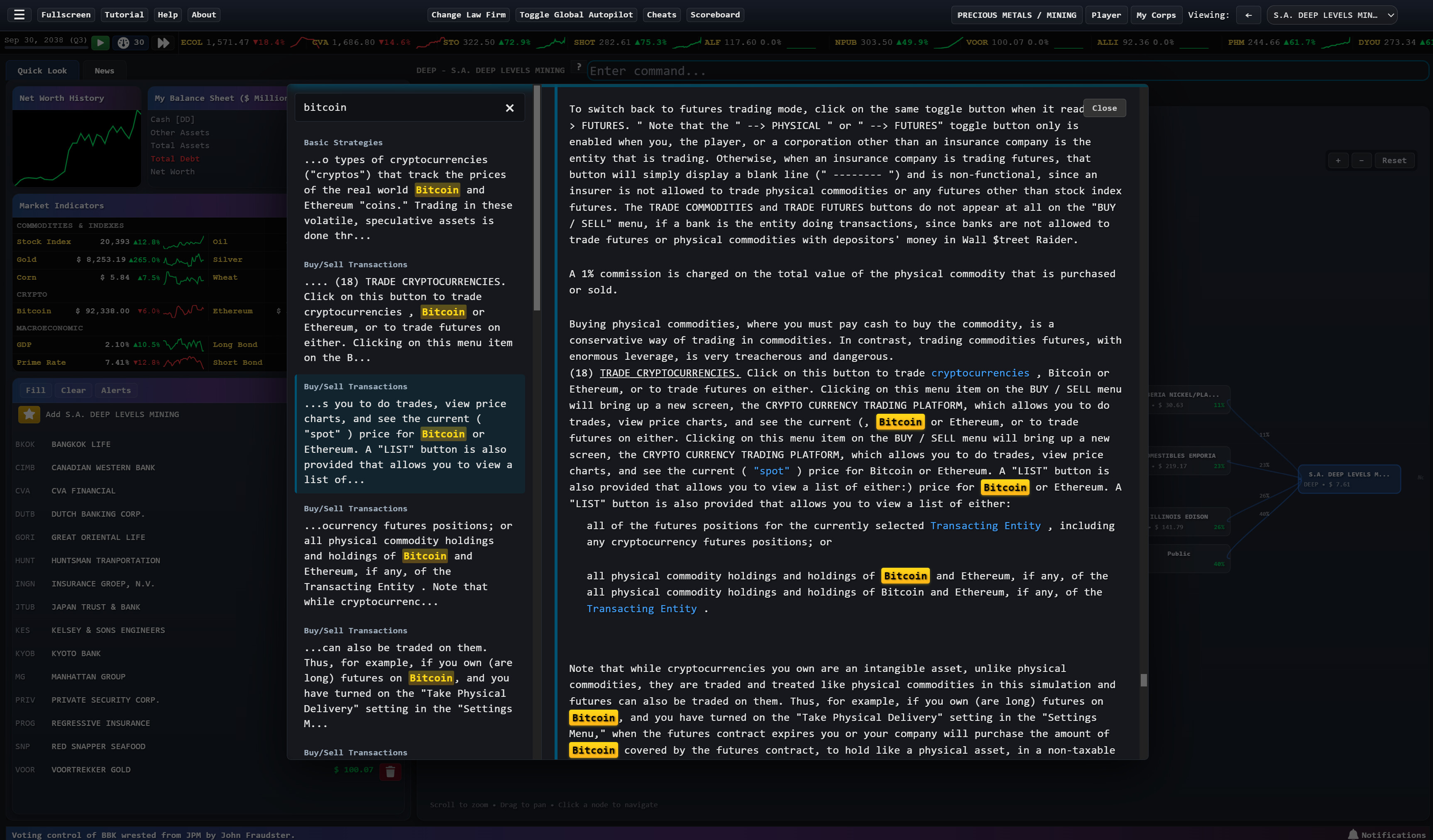Open the Help menu item
This screenshot has height=840, width=1433.
click(x=168, y=15)
